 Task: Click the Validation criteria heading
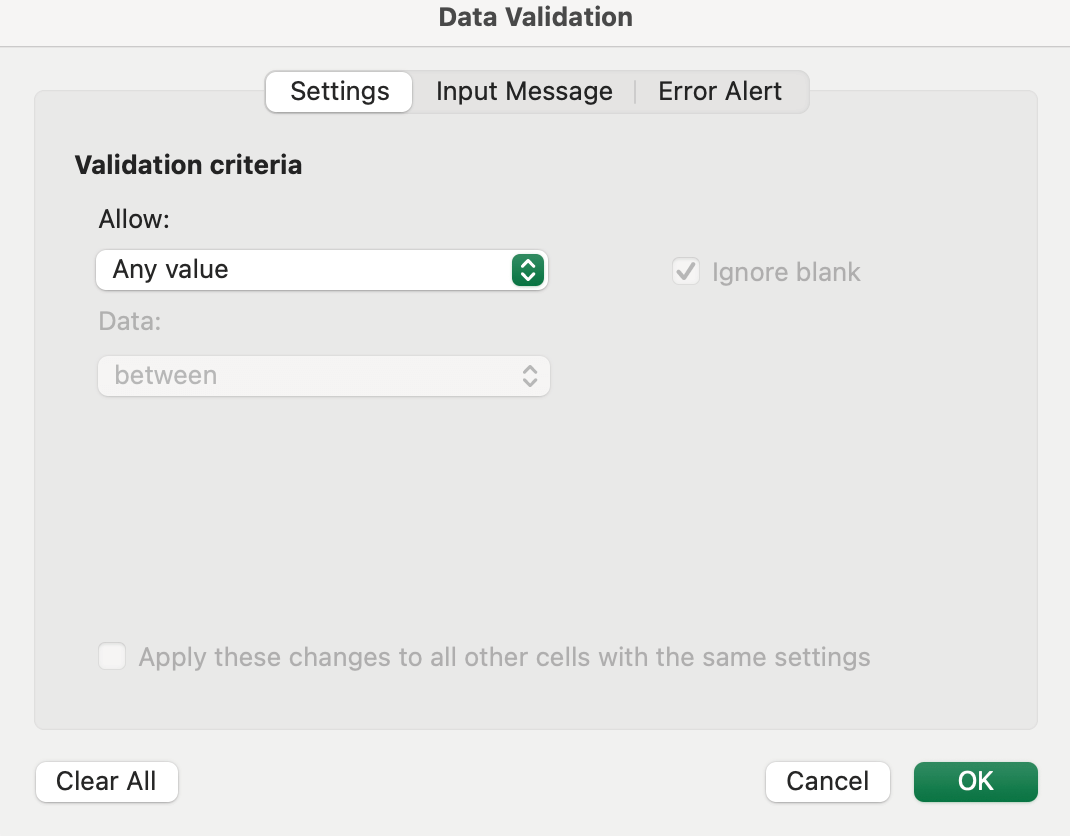coord(188,165)
